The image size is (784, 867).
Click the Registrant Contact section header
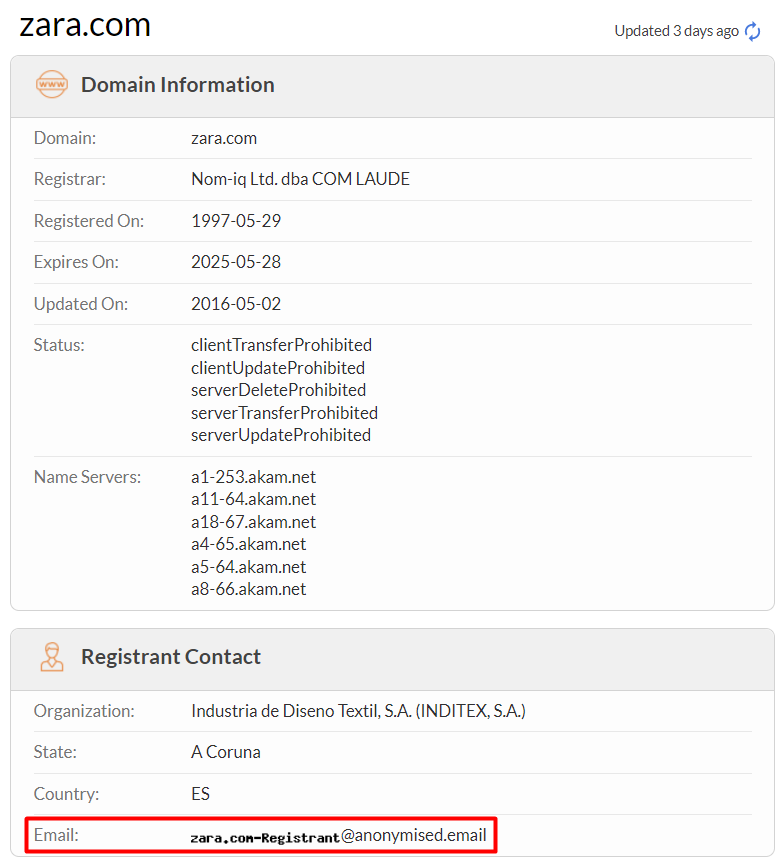click(x=170, y=657)
